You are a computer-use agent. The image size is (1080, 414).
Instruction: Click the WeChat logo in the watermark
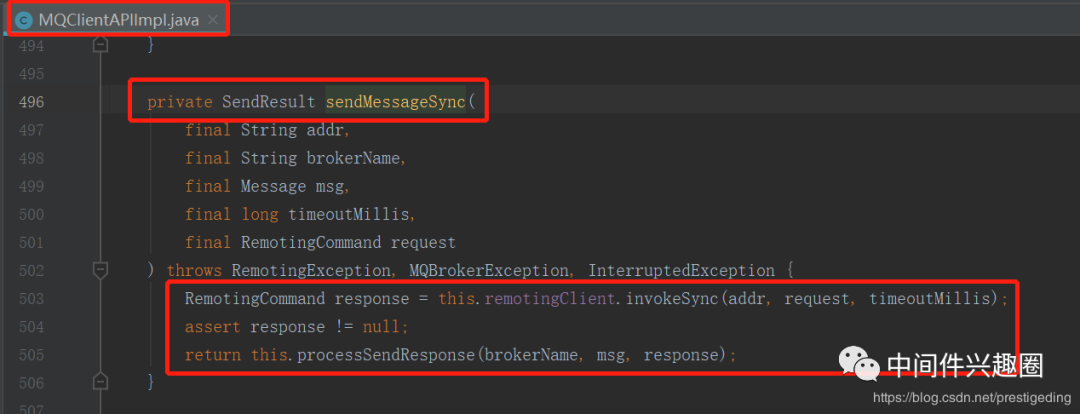pyautogui.click(x=859, y=364)
